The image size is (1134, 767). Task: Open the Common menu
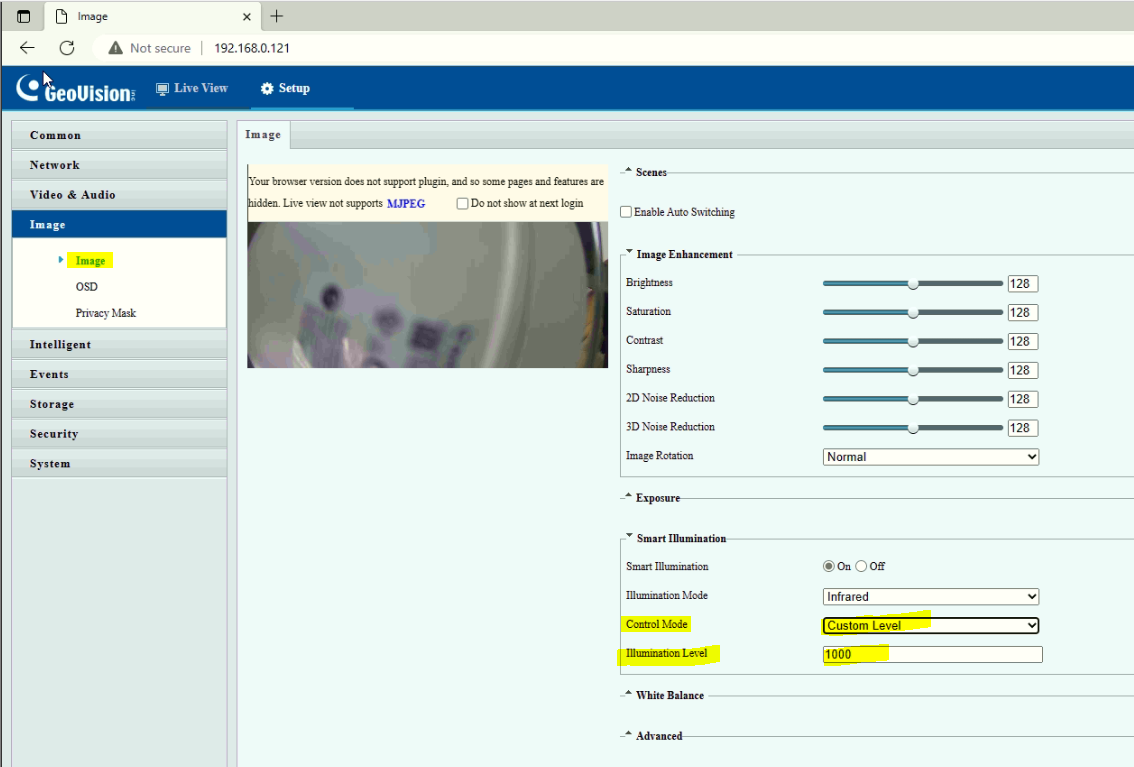pos(119,135)
